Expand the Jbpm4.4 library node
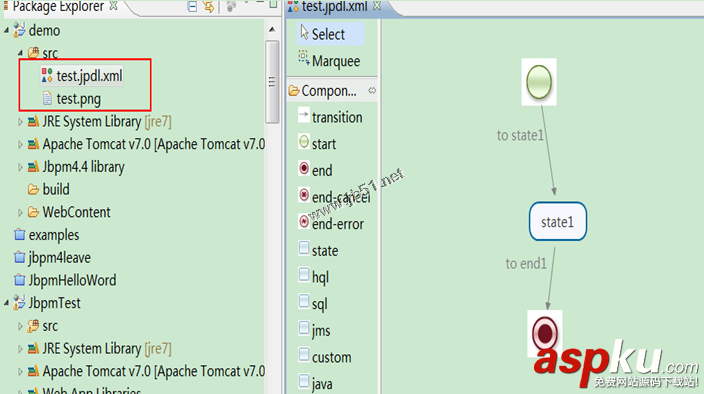The height and width of the screenshot is (394, 704). tap(20, 167)
